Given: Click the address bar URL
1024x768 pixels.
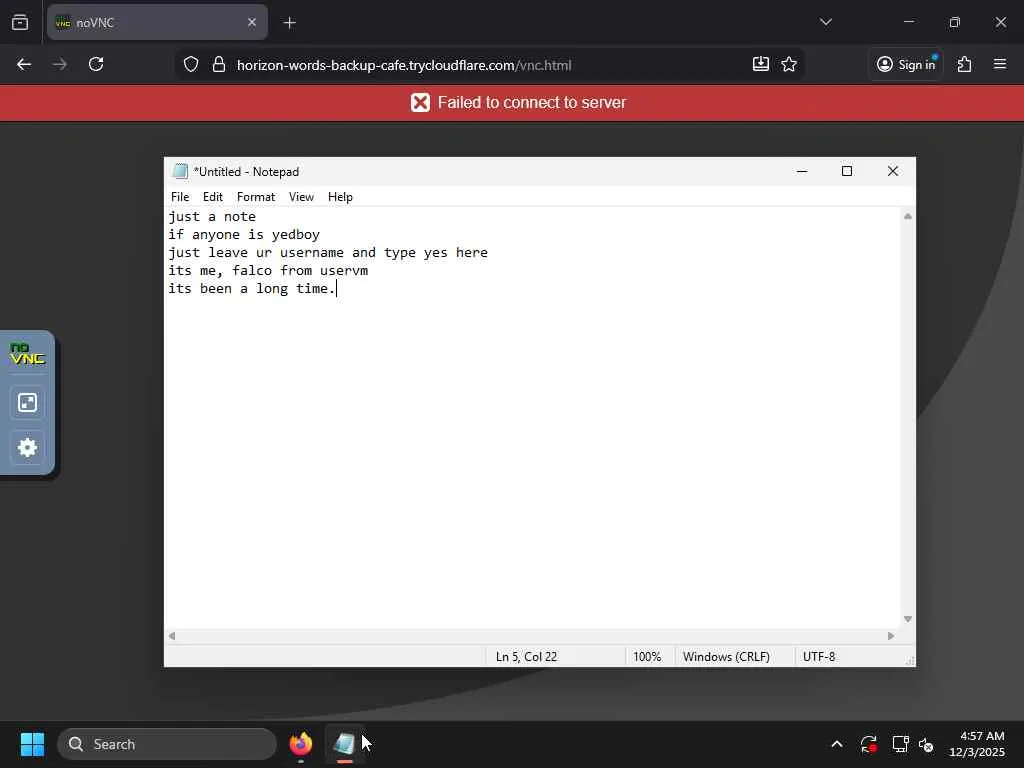Looking at the screenshot, I should click(x=404, y=65).
